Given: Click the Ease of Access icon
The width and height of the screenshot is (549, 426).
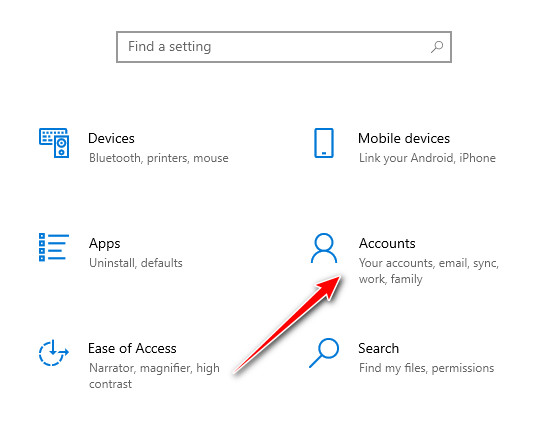Looking at the screenshot, I should coord(53,352).
